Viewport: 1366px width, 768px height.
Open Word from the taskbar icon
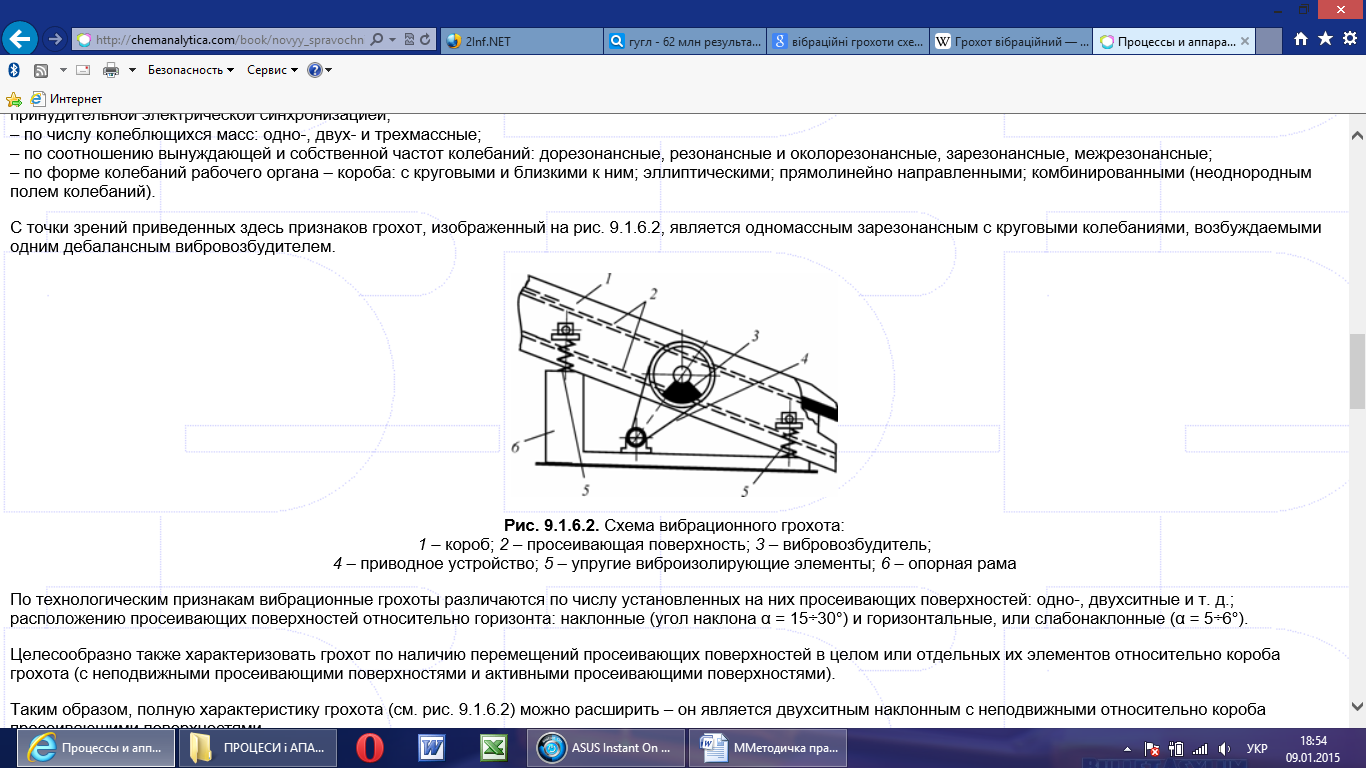[x=431, y=747]
